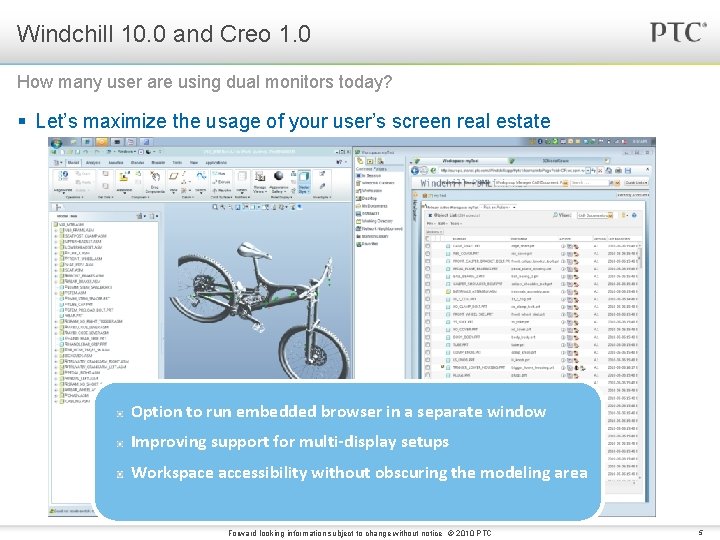Select the Tools ribbon tab
Screen dimensions: 720x540
point(177,163)
